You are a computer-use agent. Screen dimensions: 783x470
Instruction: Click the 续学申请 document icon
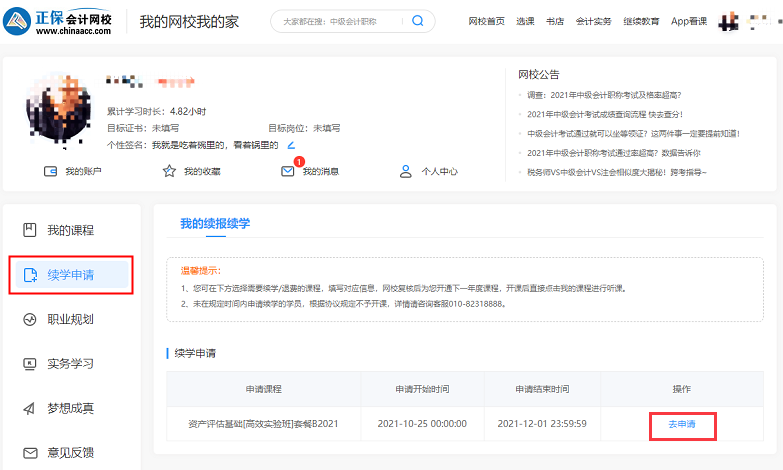coord(30,275)
